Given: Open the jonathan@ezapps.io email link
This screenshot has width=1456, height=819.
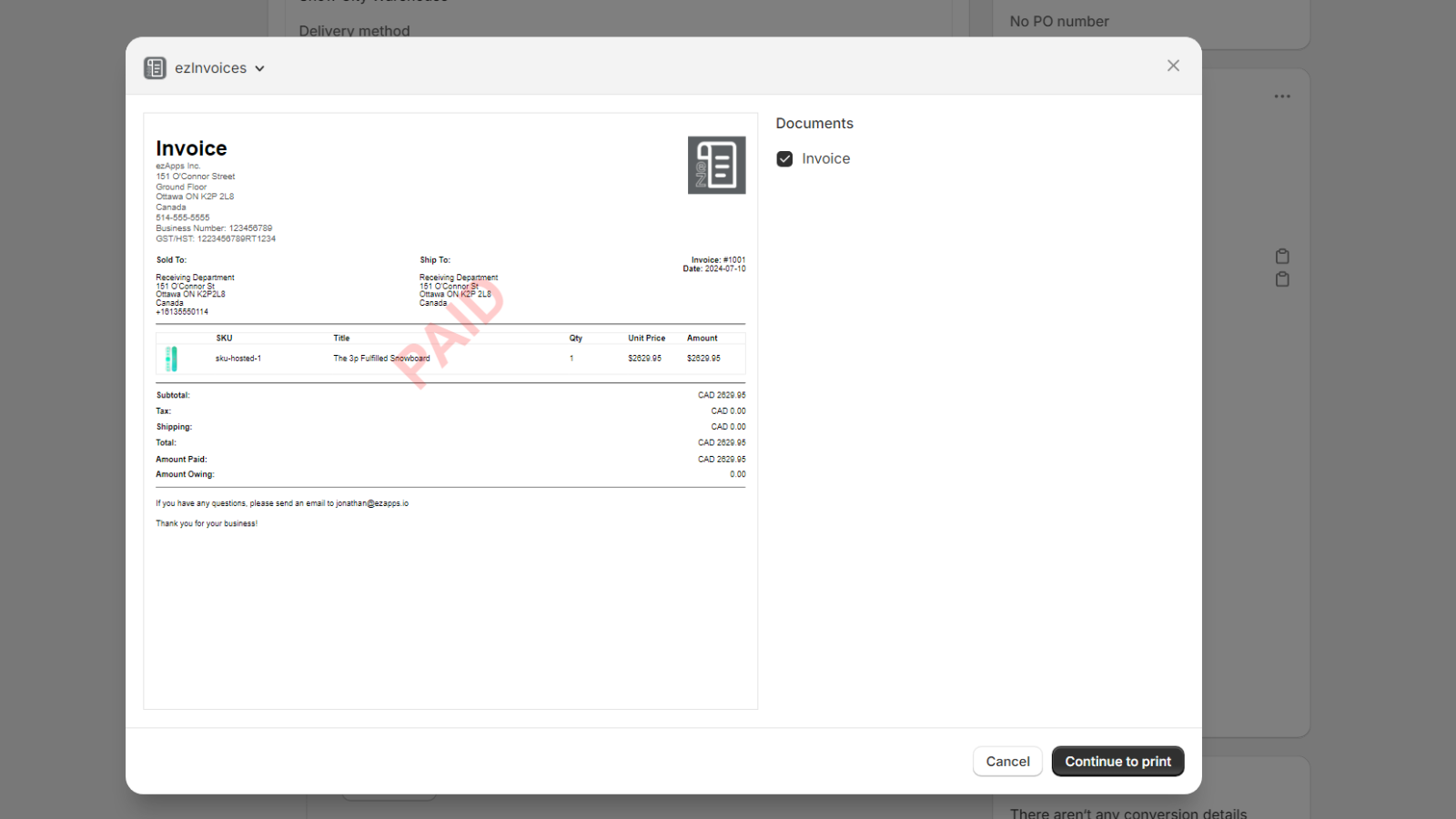Looking at the screenshot, I should click(x=371, y=502).
